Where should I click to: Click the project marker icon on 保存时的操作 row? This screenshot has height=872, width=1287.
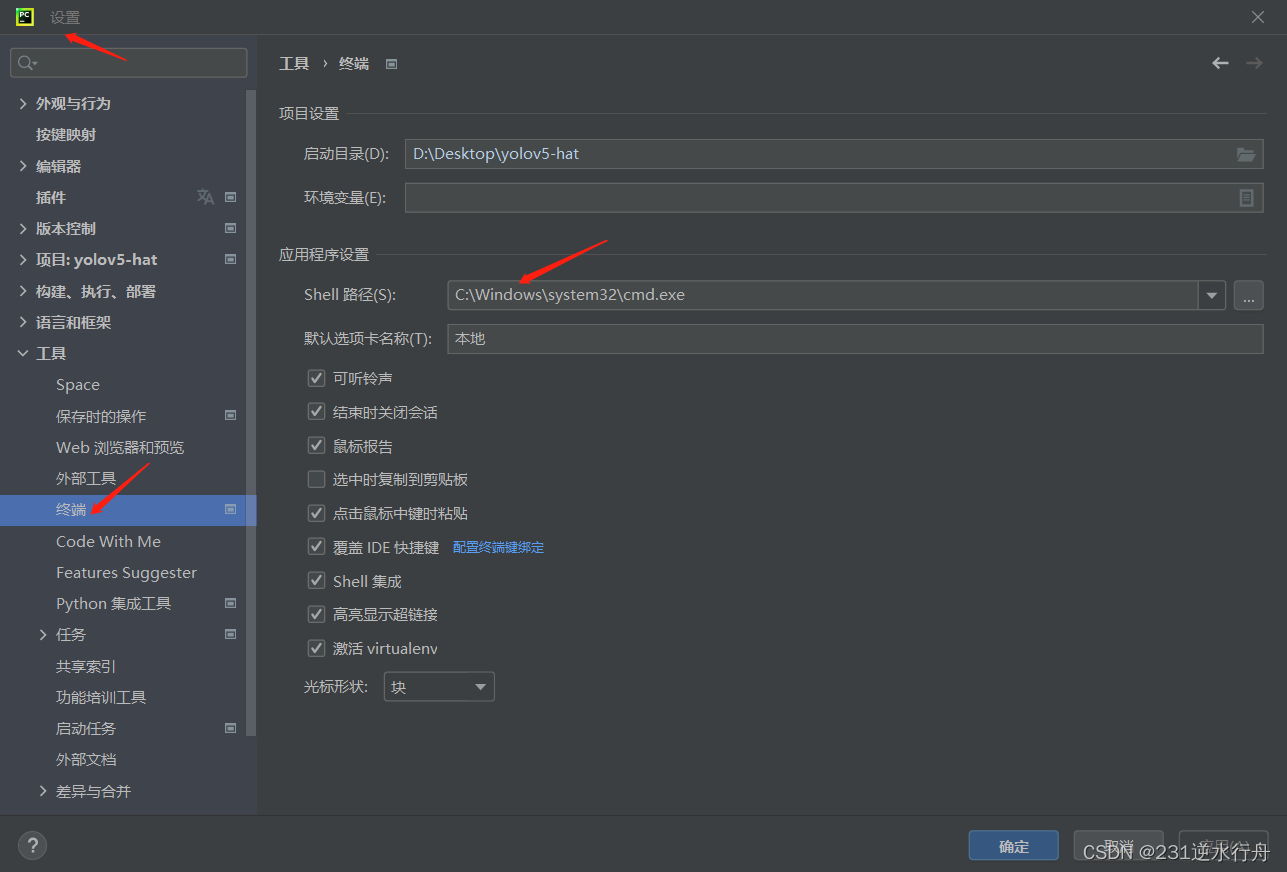click(x=230, y=415)
